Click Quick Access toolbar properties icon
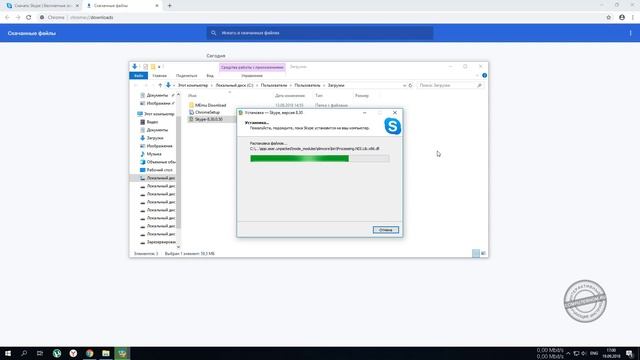This screenshot has width=640, height=360. (145, 67)
